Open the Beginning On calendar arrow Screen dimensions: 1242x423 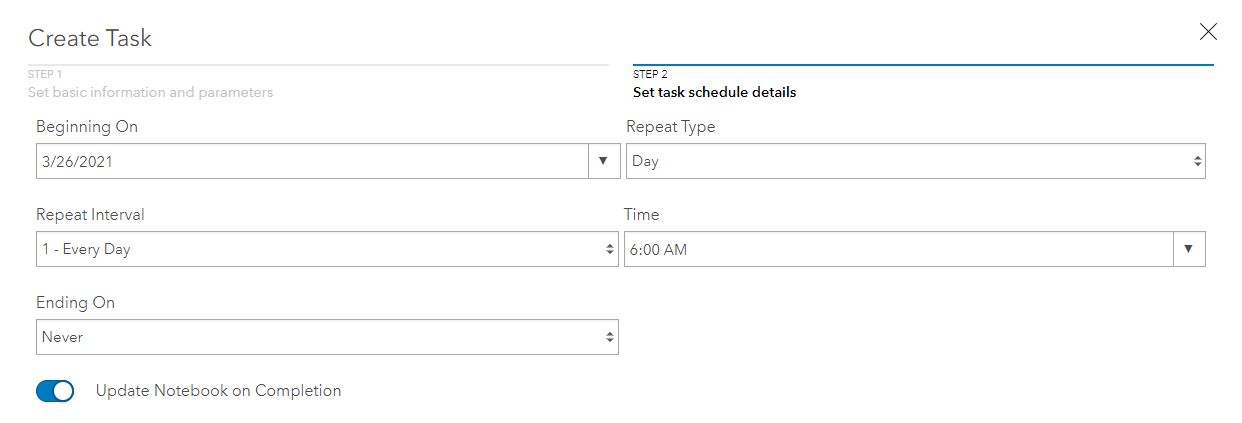[603, 161]
